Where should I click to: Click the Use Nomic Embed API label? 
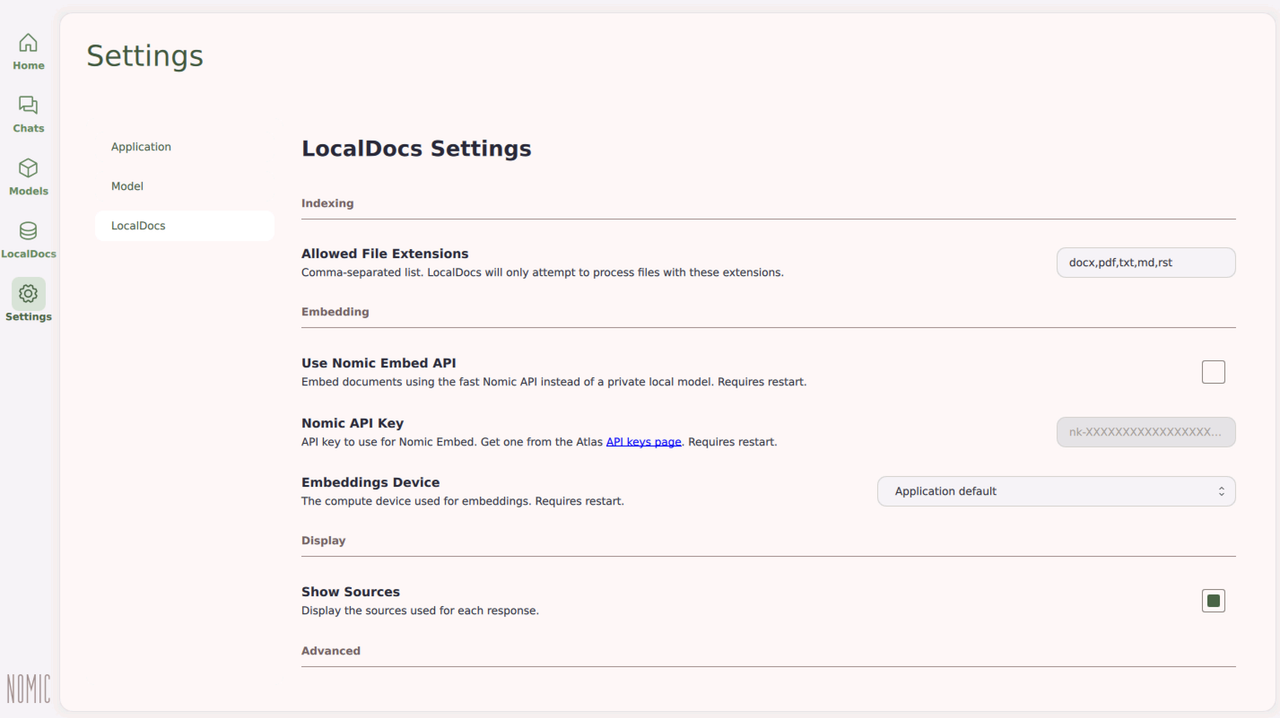click(x=378, y=363)
